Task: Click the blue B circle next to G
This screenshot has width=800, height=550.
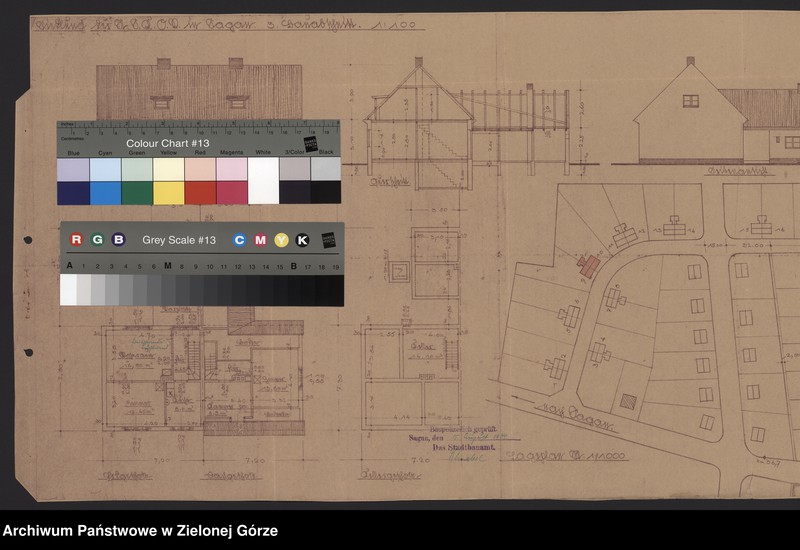Action: [x=118, y=239]
